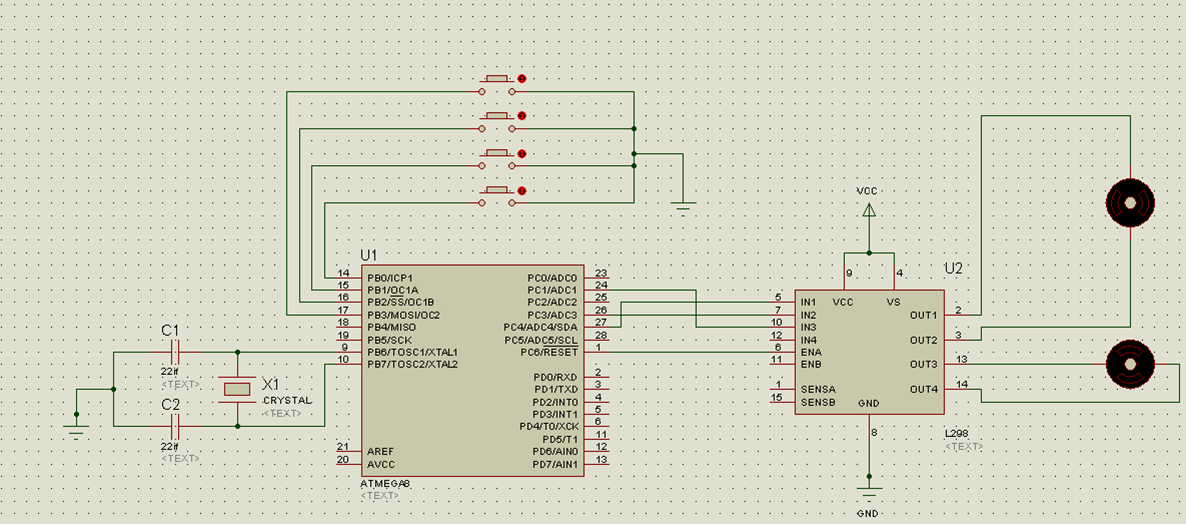Toggle red latch dot of PB1 push button
This screenshot has width=1186, height=524.
tap(521, 153)
